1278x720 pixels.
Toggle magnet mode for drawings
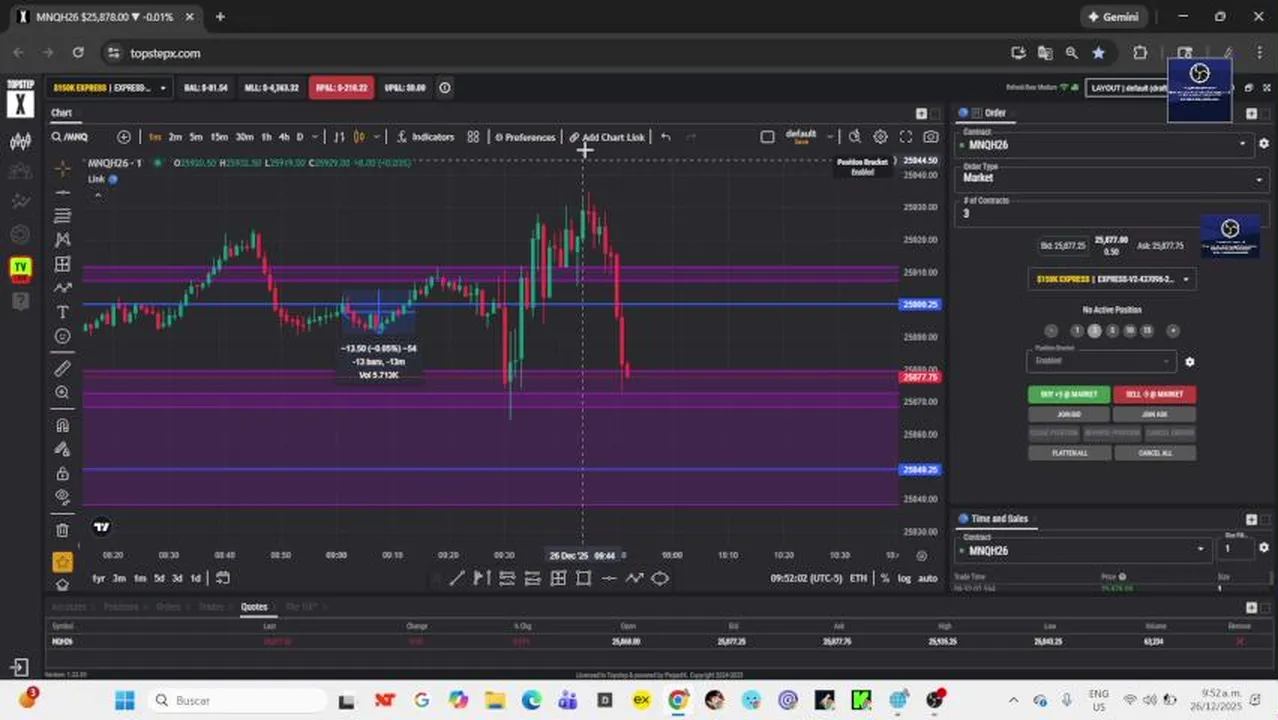(62, 425)
